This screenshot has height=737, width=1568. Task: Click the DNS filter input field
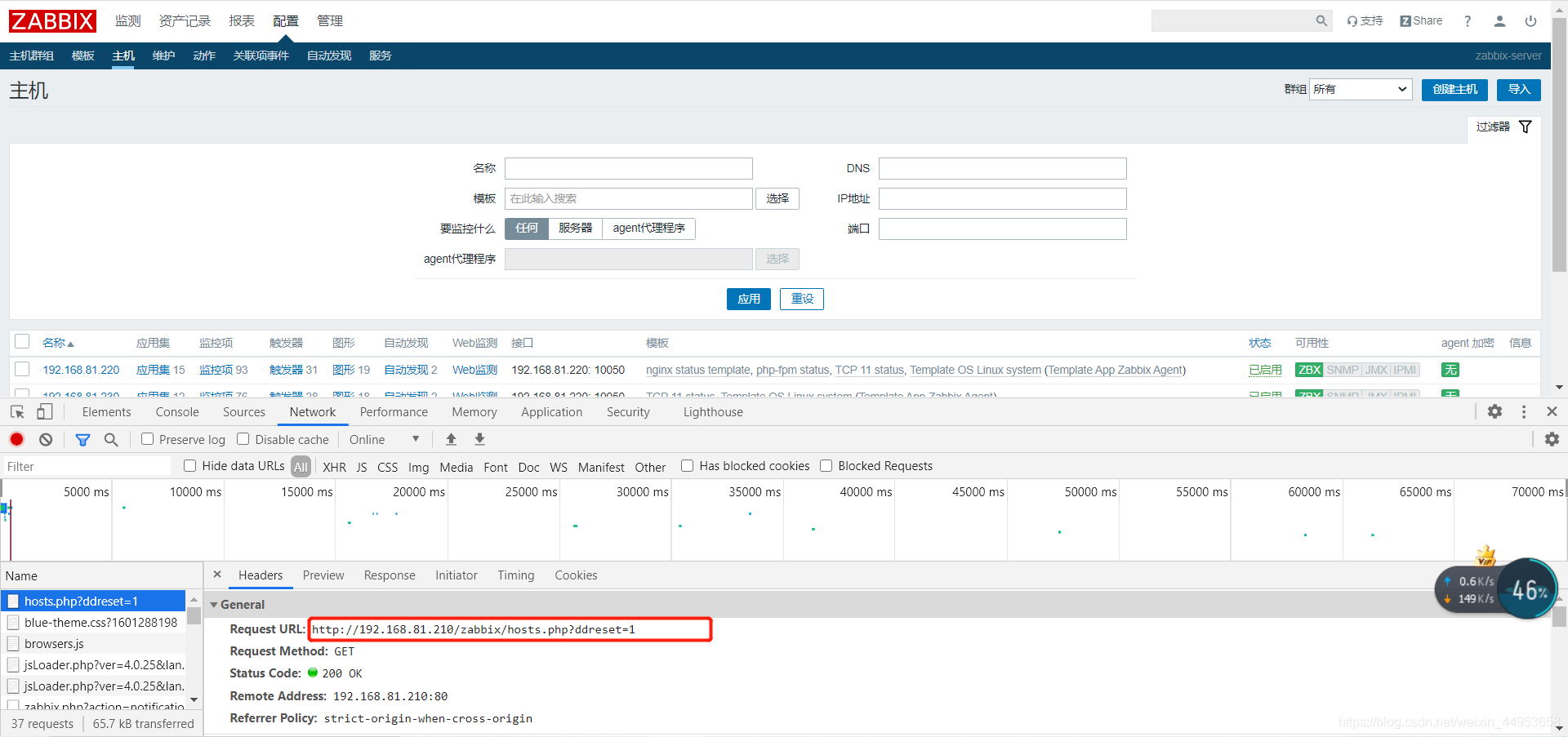(x=1003, y=168)
